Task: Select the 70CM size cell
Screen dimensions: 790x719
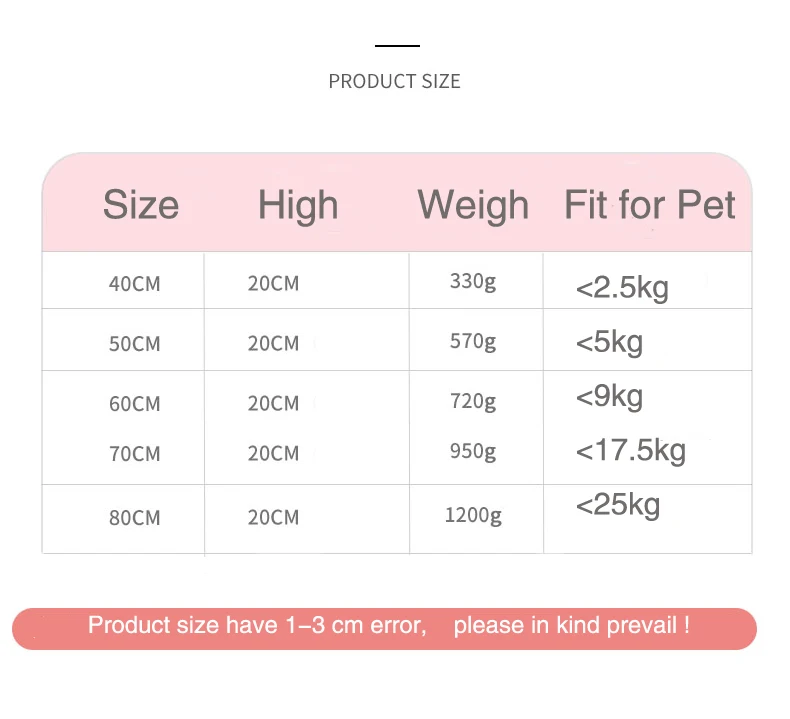Action: coord(134,454)
